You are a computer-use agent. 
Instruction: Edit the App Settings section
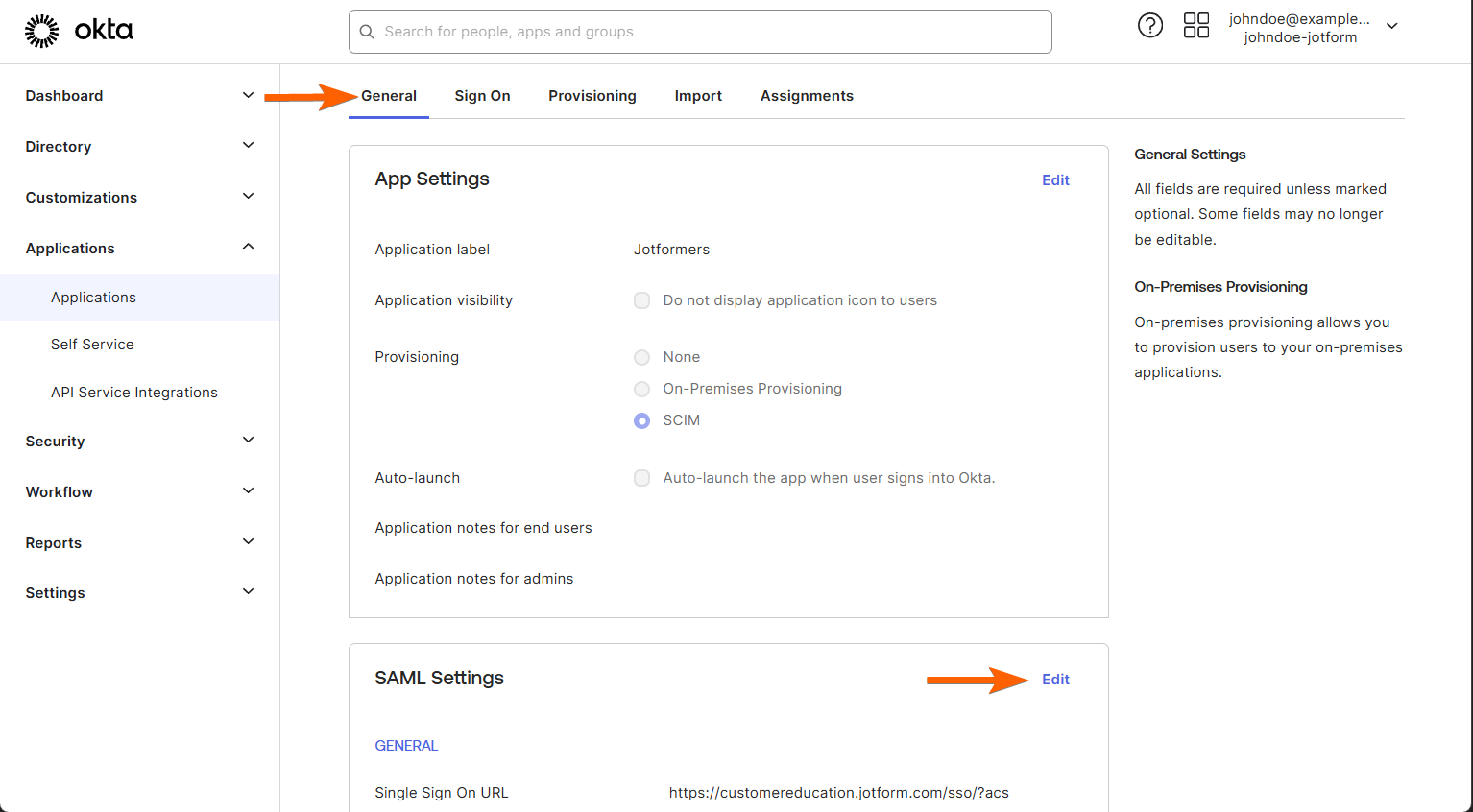1055,180
